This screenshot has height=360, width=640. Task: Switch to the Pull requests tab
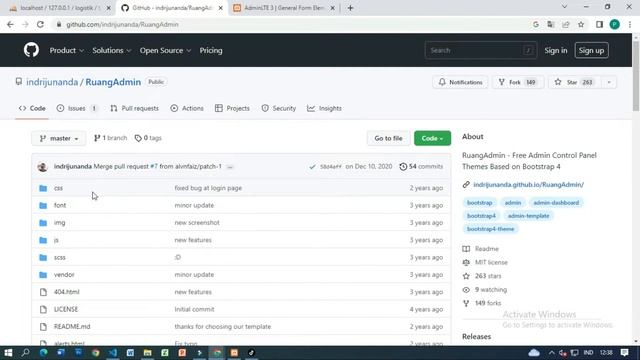(134, 109)
